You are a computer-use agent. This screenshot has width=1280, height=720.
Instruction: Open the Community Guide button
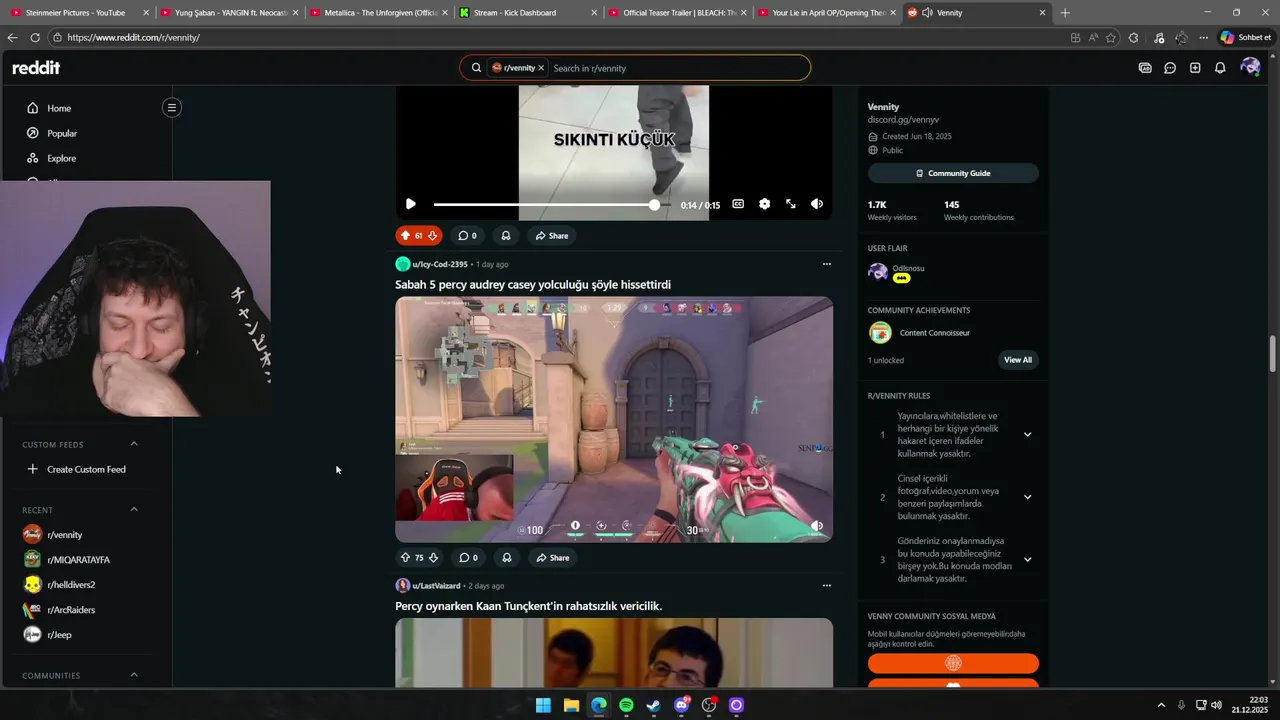tap(953, 173)
